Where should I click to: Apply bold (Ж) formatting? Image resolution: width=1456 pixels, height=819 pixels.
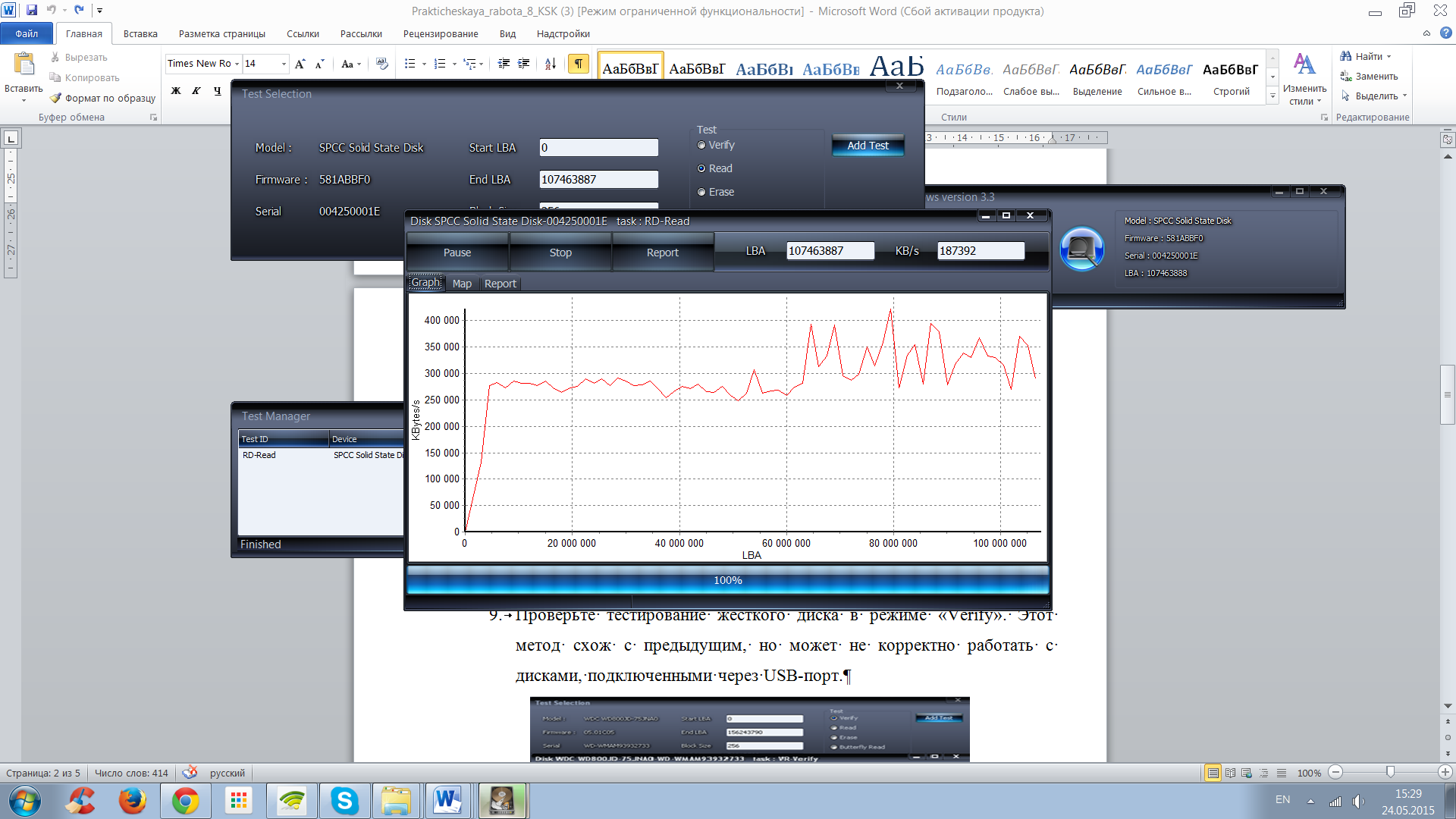point(176,90)
